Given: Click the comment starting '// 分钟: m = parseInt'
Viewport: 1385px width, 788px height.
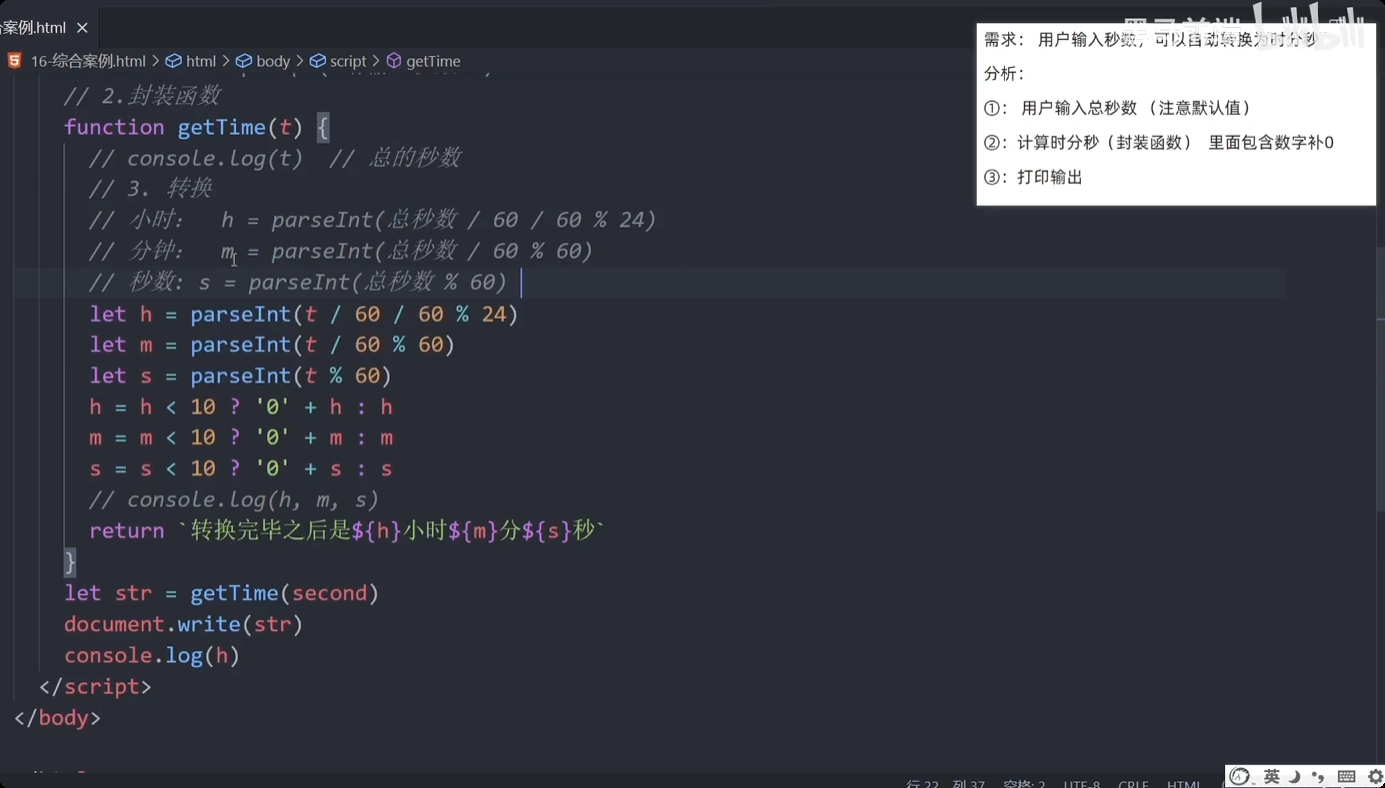Looking at the screenshot, I should [x=340, y=251].
